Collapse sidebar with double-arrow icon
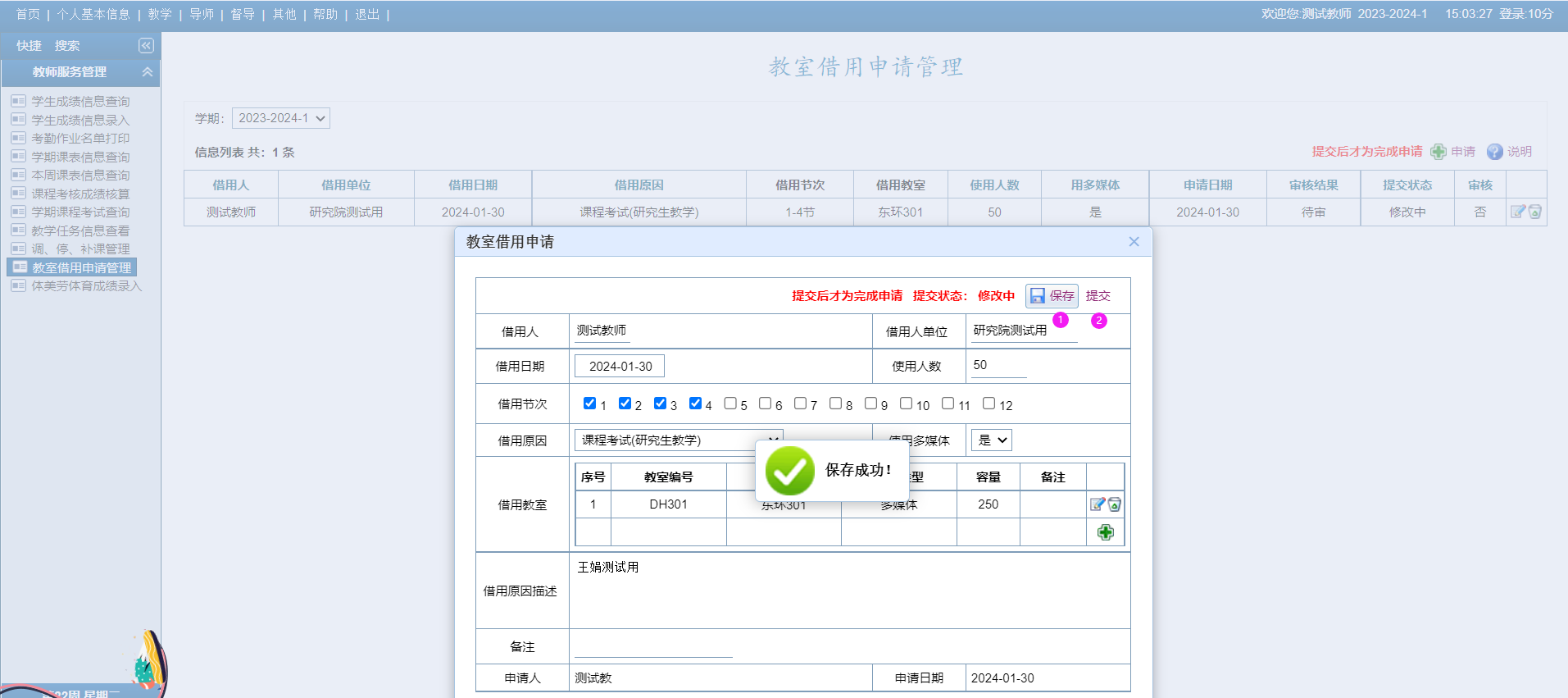Image resolution: width=1568 pixels, height=698 pixels. click(x=146, y=46)
